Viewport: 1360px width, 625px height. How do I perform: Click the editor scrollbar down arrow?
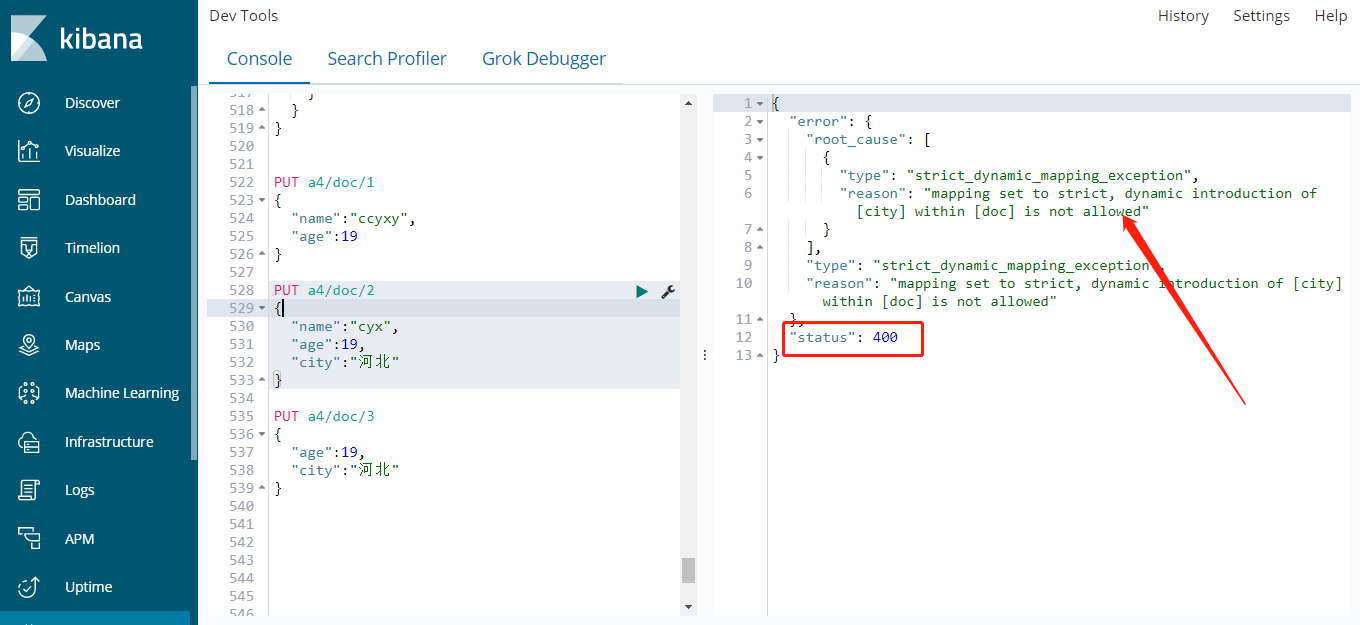click(688, 607)
